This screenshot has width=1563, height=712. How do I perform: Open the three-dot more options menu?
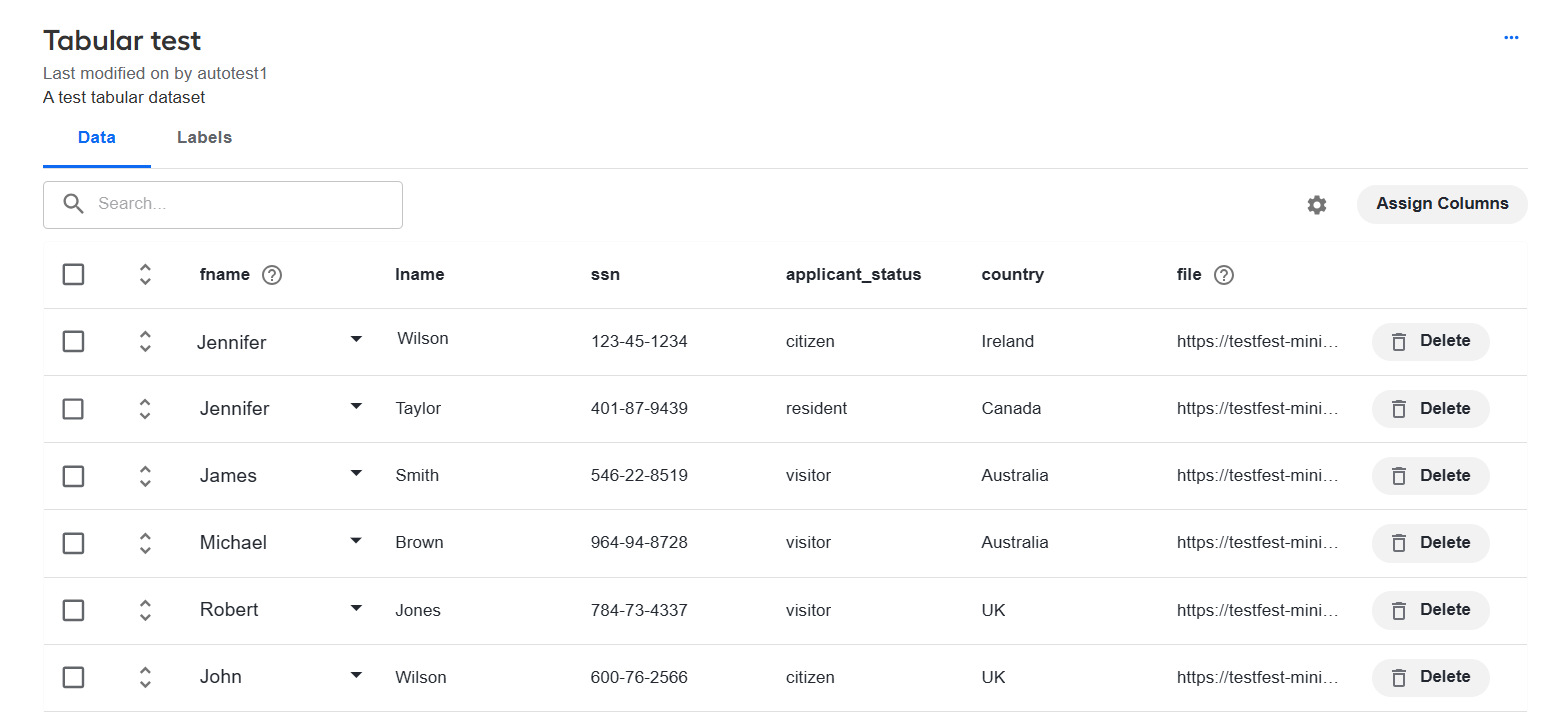[1511, 38]
